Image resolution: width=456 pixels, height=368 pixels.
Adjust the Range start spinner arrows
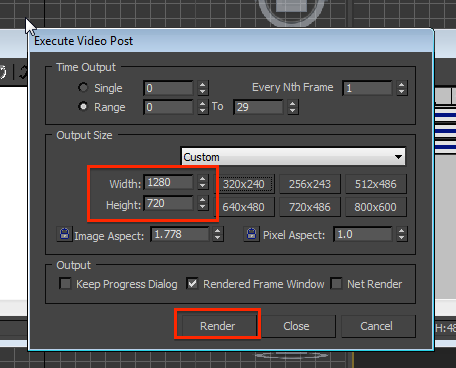[203, 107]
